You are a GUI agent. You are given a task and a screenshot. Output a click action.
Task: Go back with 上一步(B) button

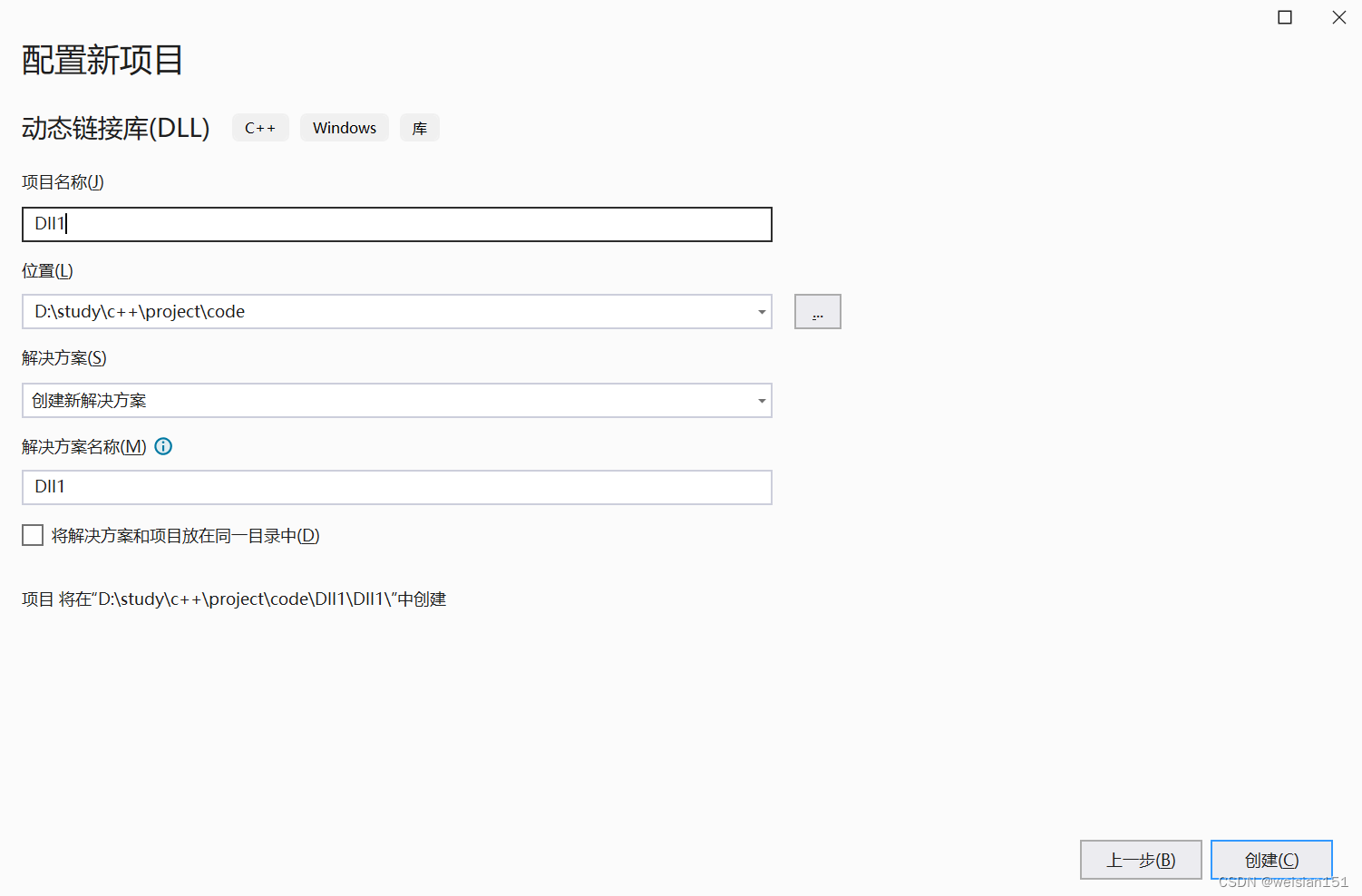pos(1141,860)
